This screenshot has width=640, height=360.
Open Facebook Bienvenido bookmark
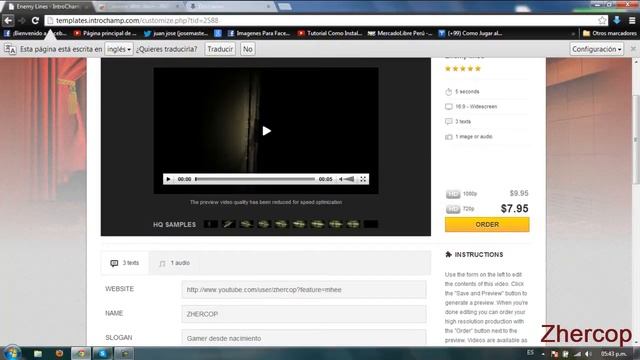pyautogui.click(x=35, y=33)
